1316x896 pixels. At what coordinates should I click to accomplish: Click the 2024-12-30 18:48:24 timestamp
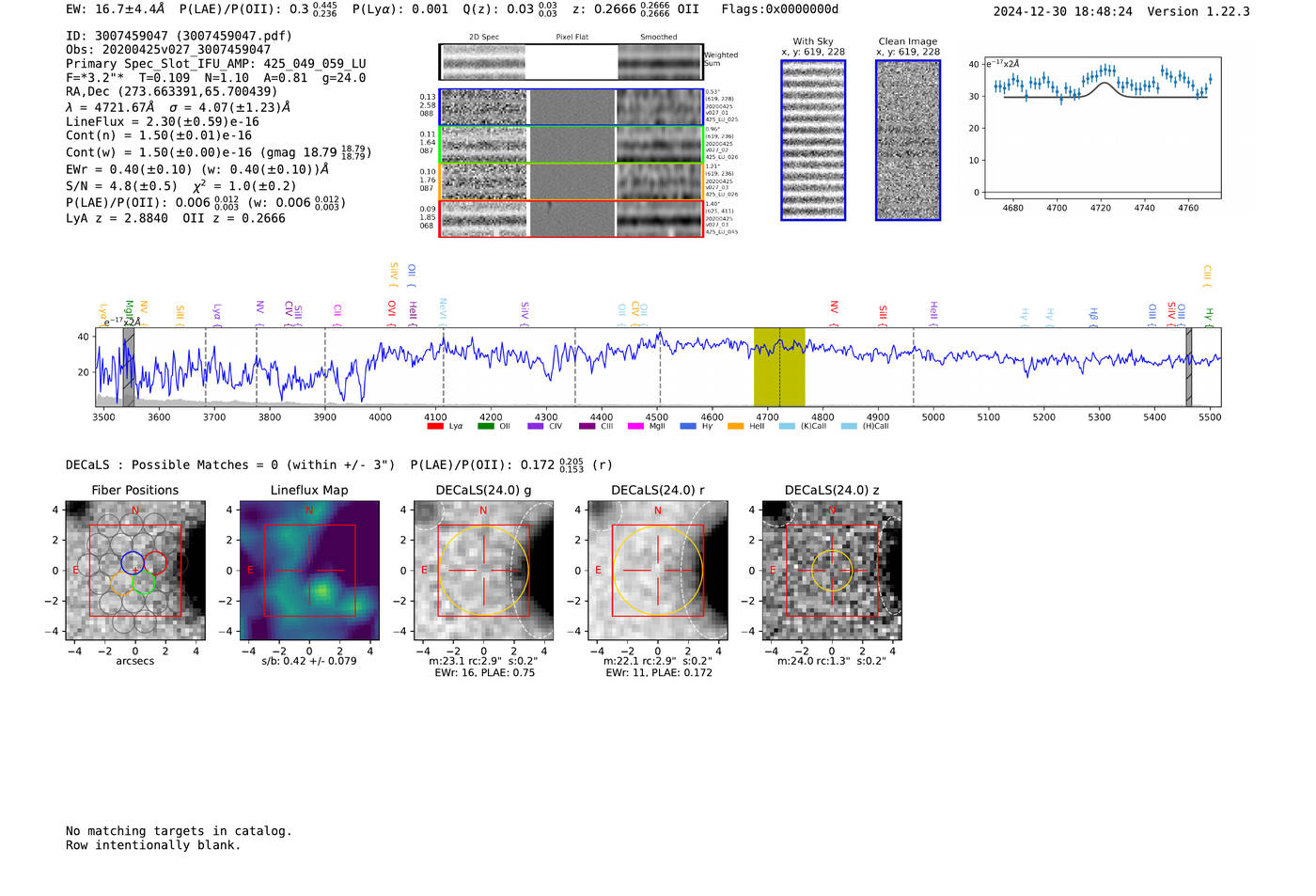(x=1063, y=11)
